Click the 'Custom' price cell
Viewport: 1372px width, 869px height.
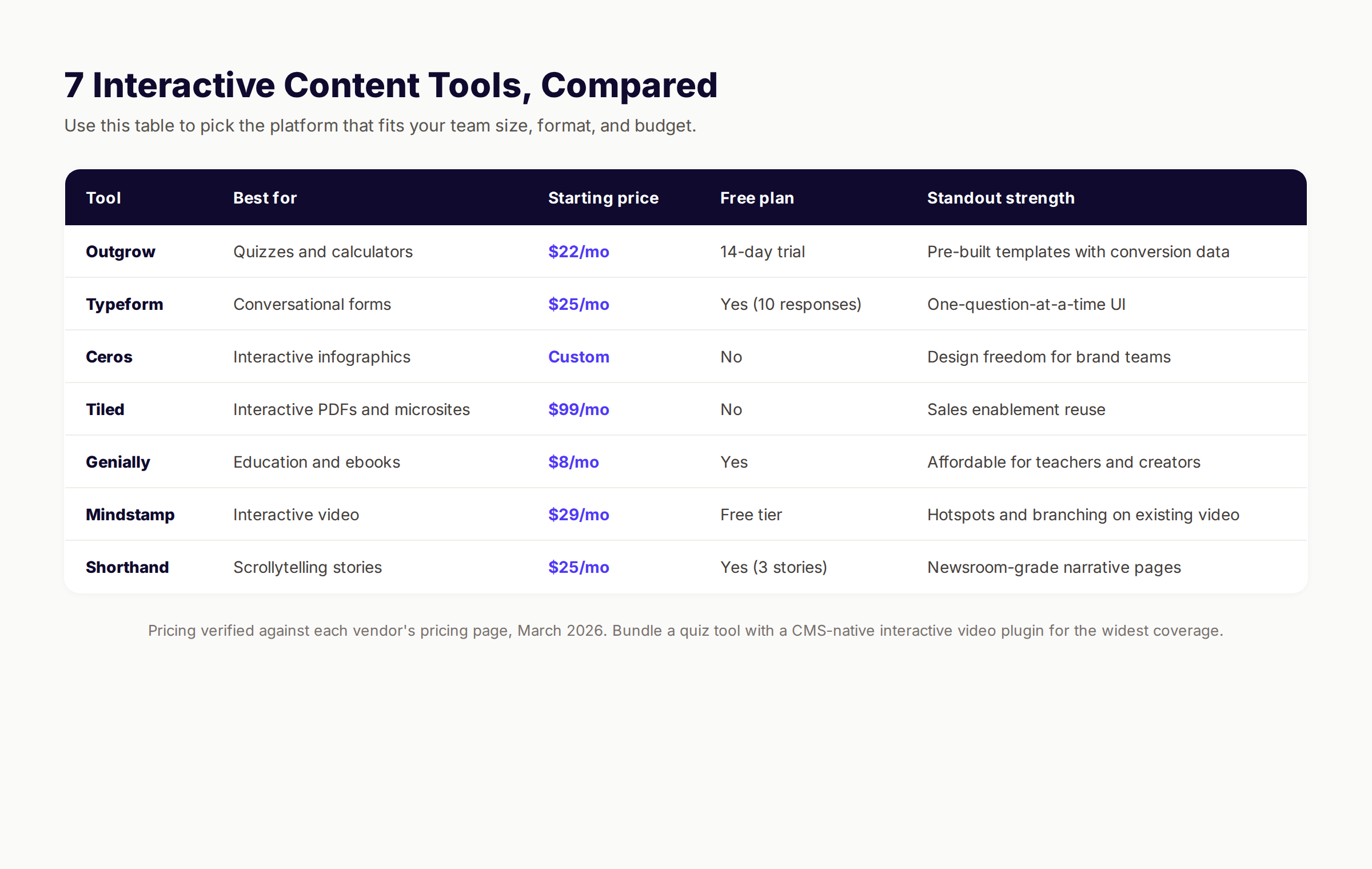[579, 357]
